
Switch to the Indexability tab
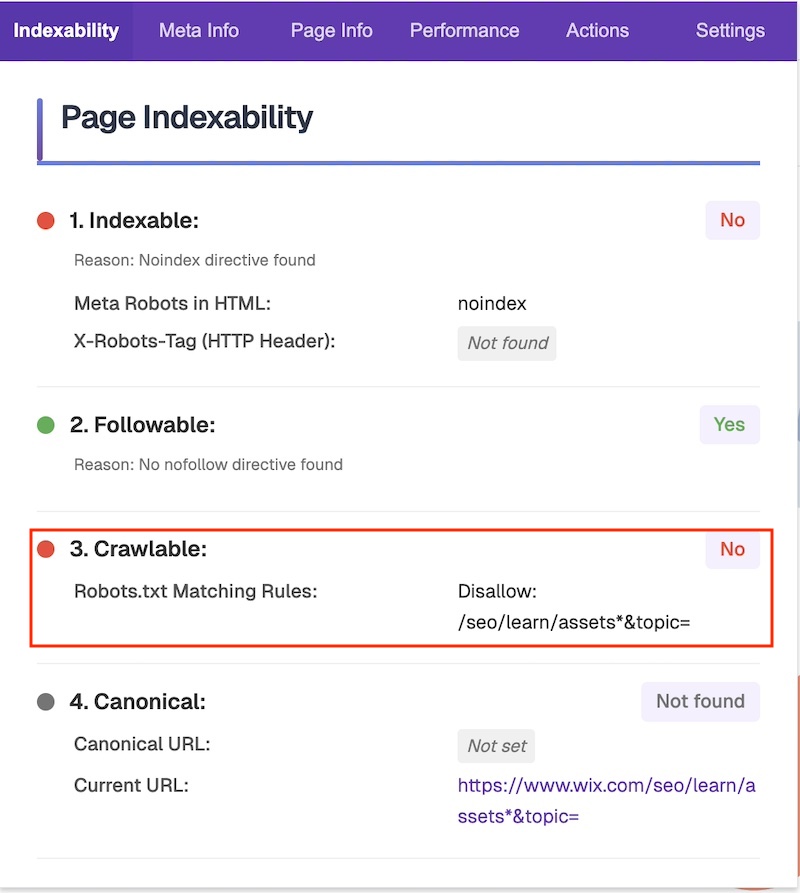click(x=66, y=30)
